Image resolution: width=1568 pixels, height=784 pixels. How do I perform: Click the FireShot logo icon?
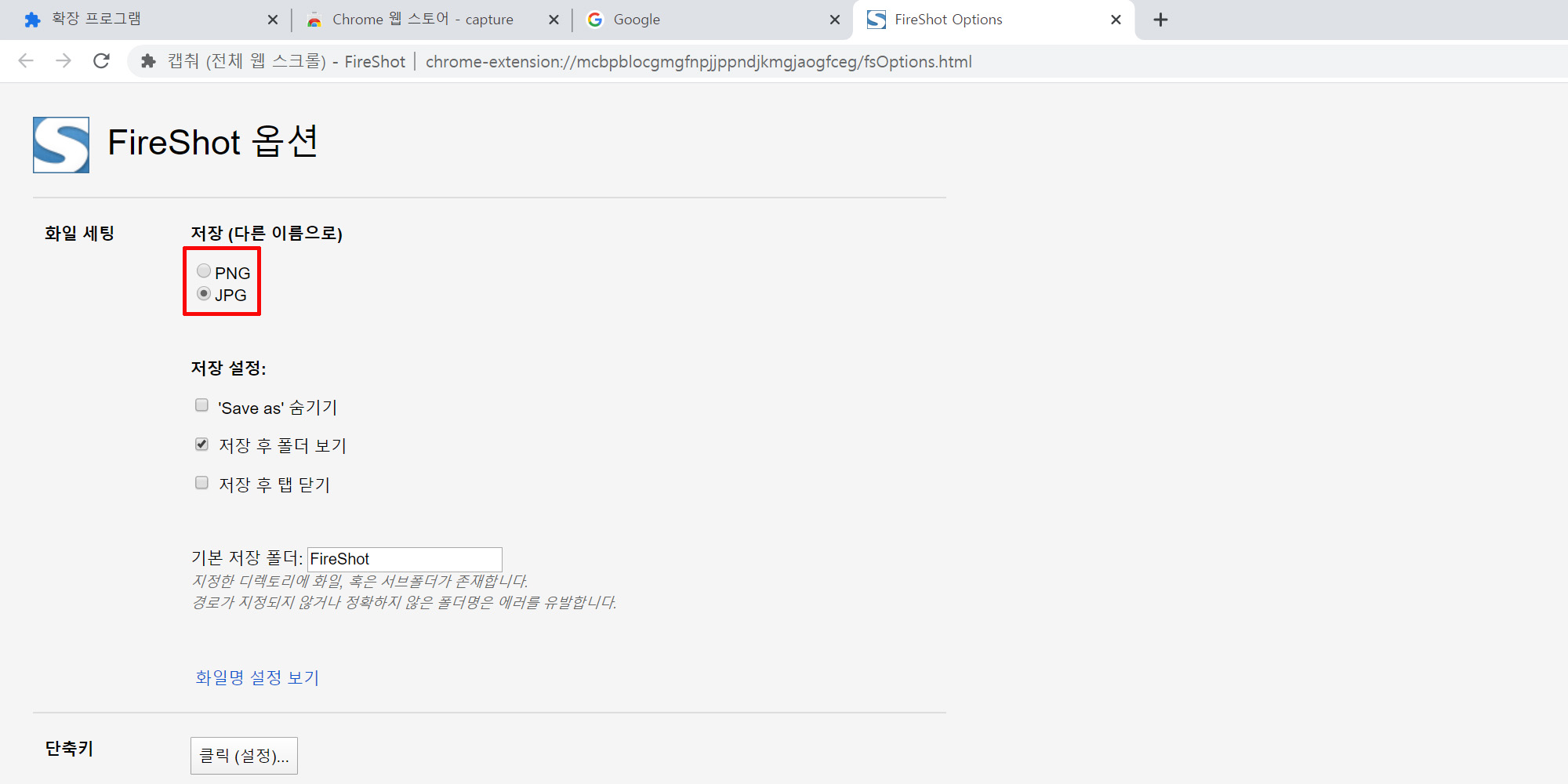[x=61, y=145]
